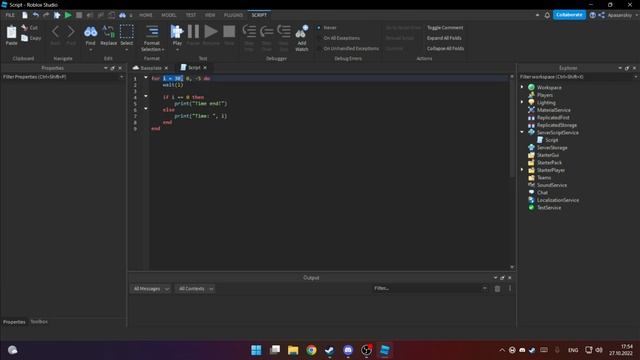The width and height of the screenshot is (640, 360).
Task: Click the help icon beside Collaborate
Action: (x=592, y=15)
